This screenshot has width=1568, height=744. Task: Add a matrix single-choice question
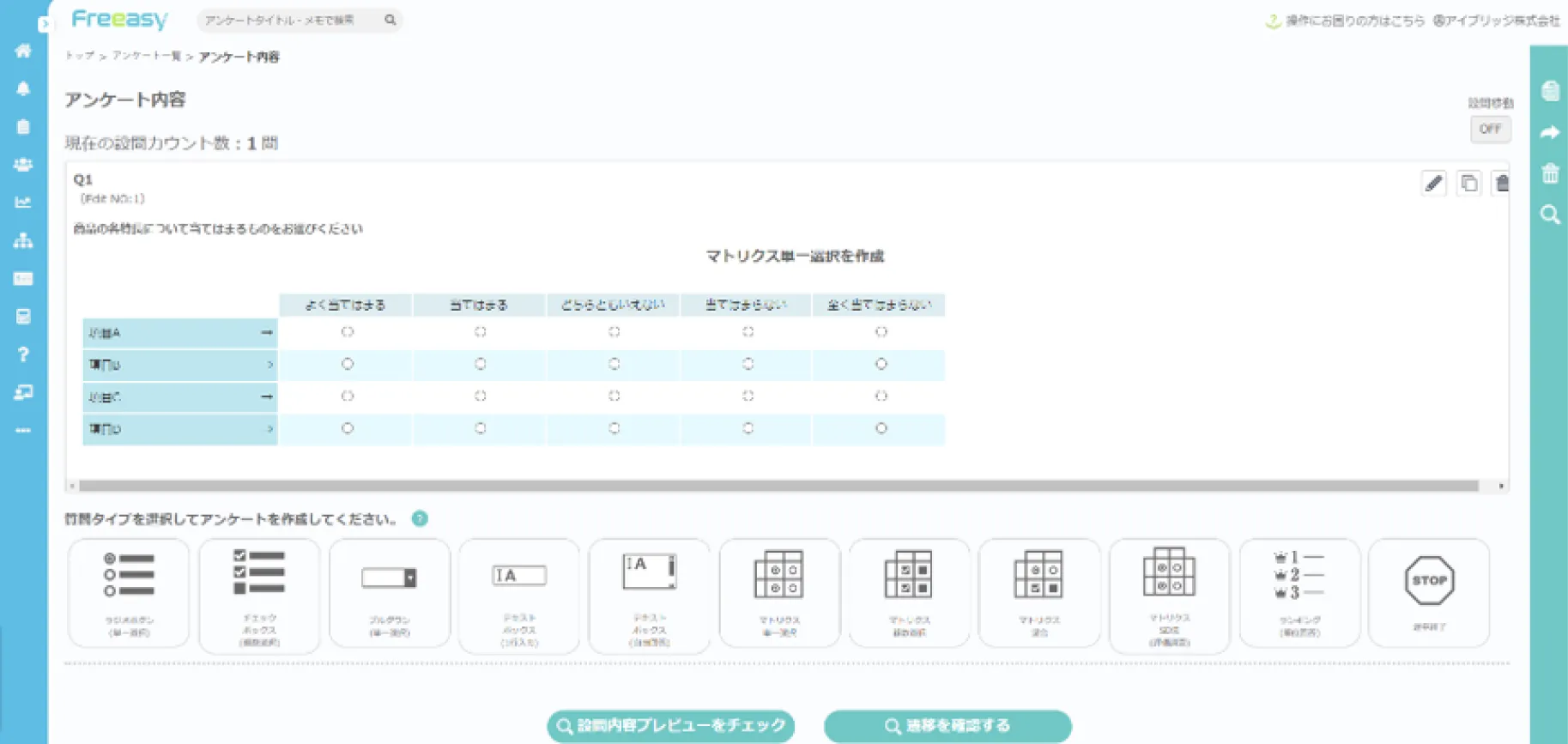pyautogui.click(x=779, y=593)
